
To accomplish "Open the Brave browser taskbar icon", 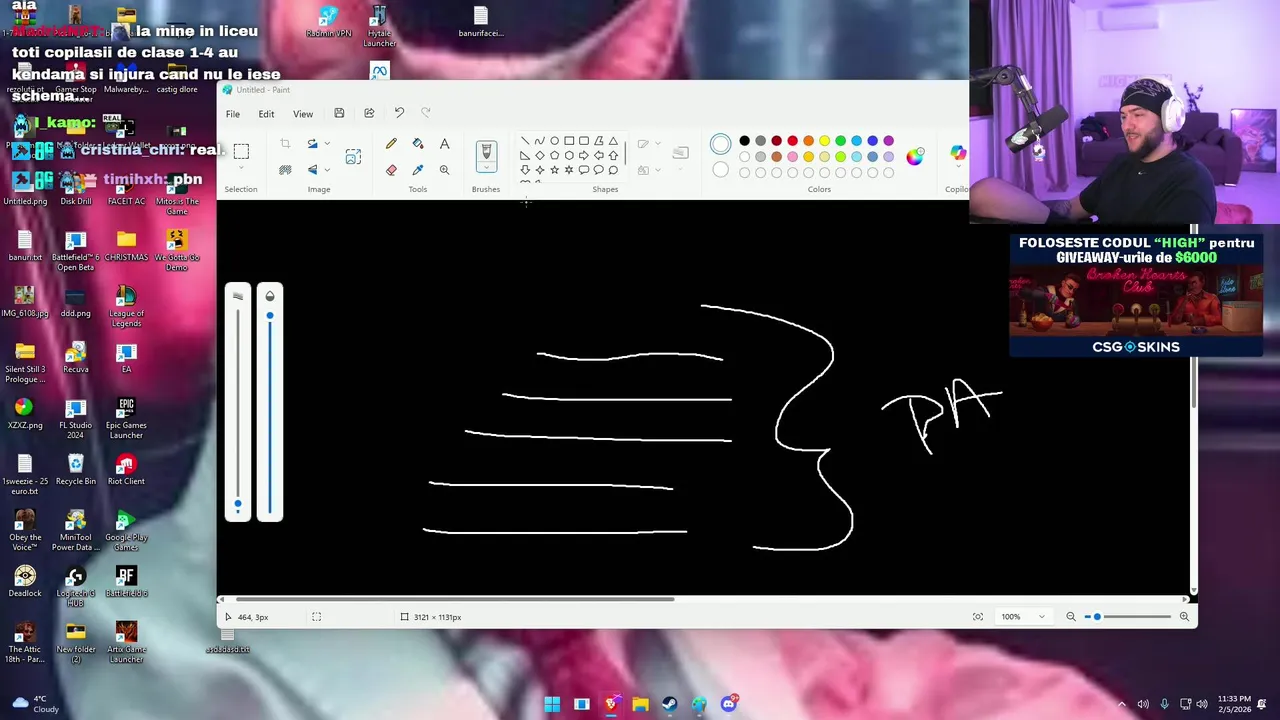I will 611,704.
